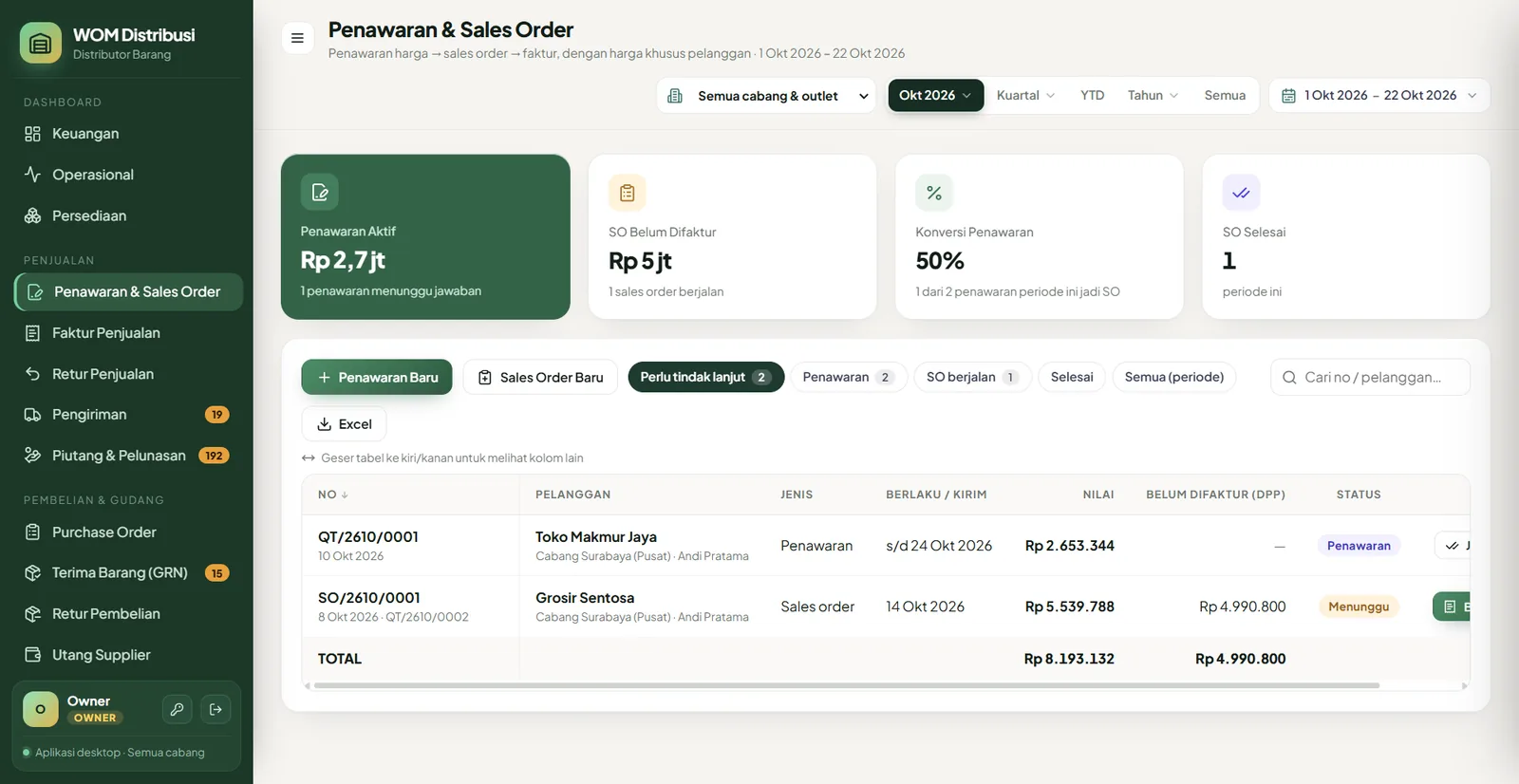The width and height of the screenshot is (1519, 784).
Task: Filter by Perlu tindak lanjut
Action: 705,377
